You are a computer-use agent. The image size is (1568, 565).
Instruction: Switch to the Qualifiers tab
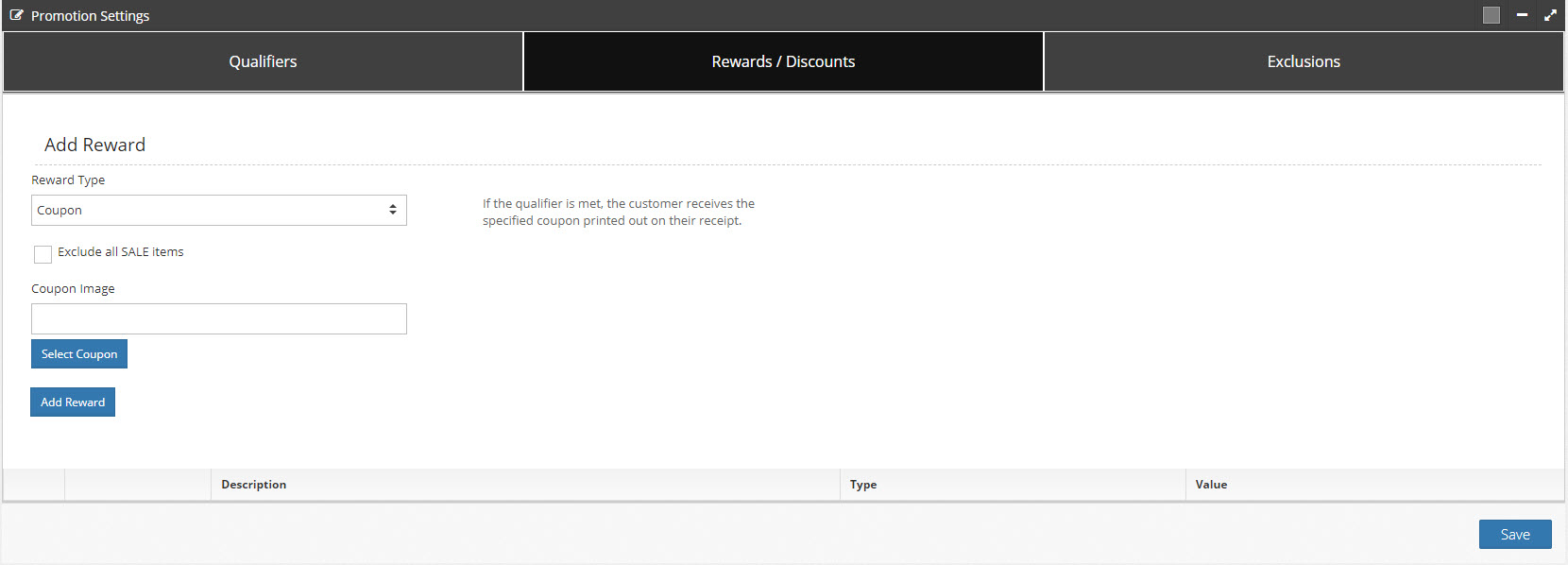point(263,61)
